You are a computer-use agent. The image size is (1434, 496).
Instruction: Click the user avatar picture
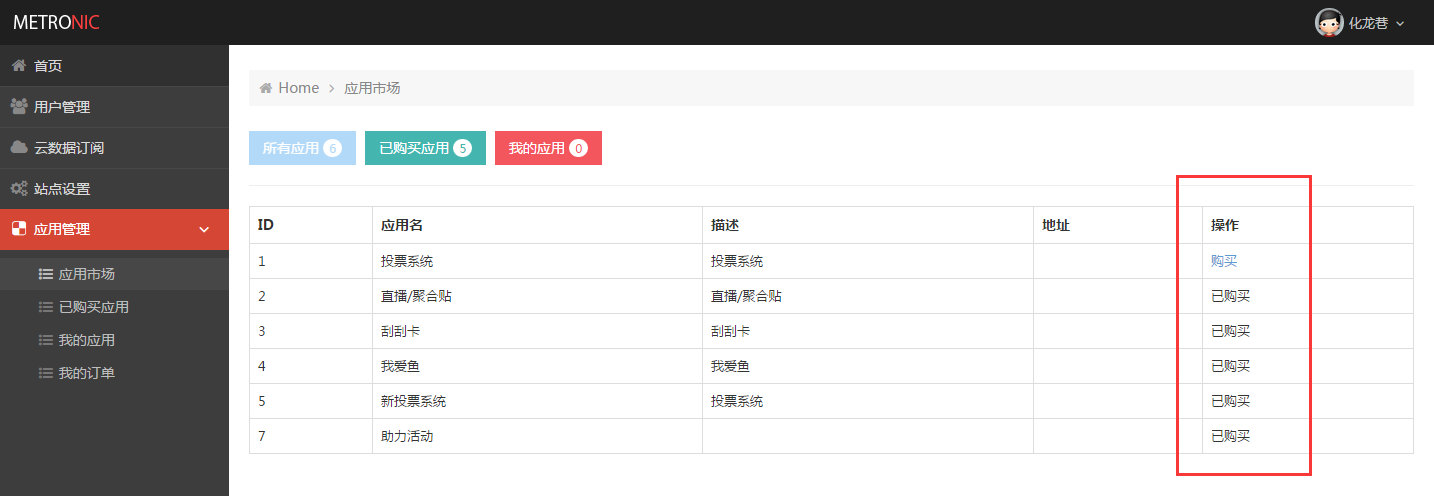coord(1329,22)
